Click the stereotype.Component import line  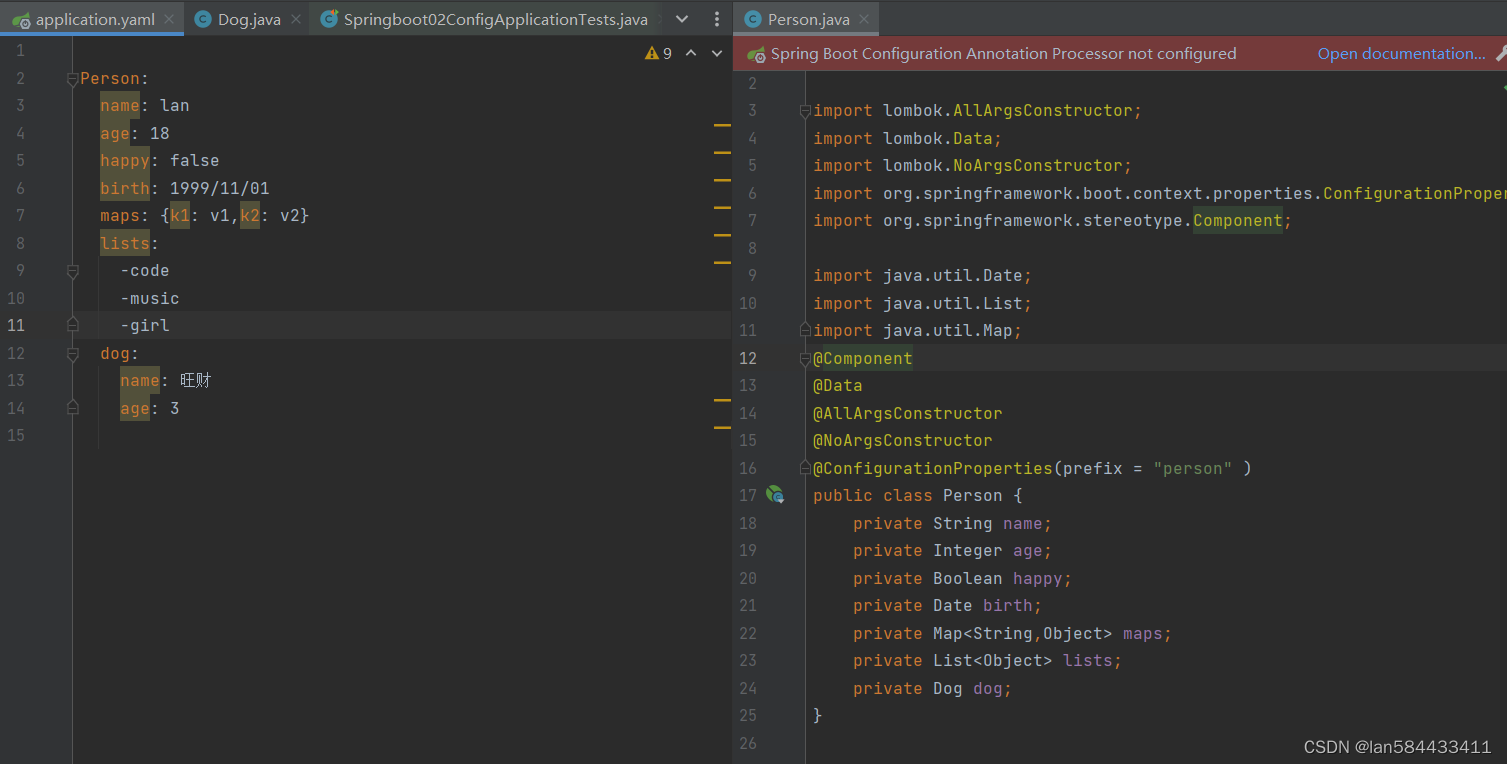tap(1052, 220)
